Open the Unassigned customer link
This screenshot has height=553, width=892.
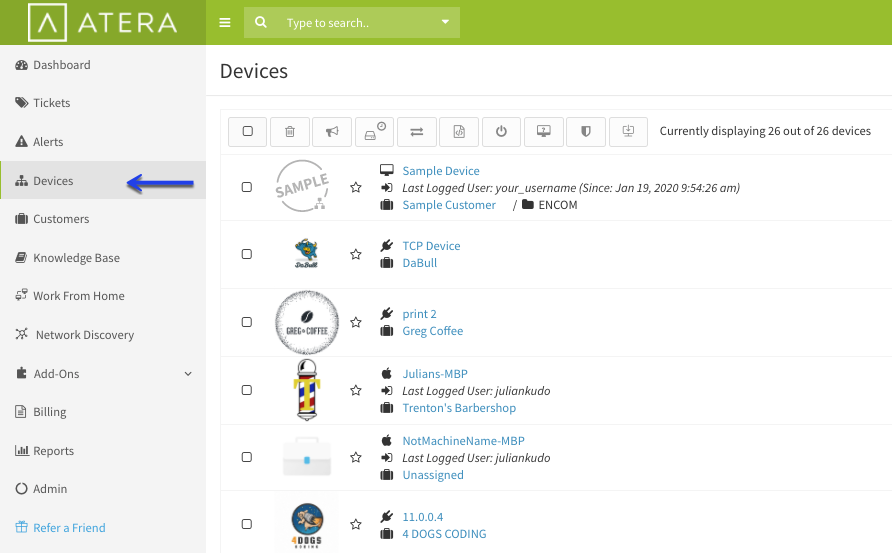433,475
